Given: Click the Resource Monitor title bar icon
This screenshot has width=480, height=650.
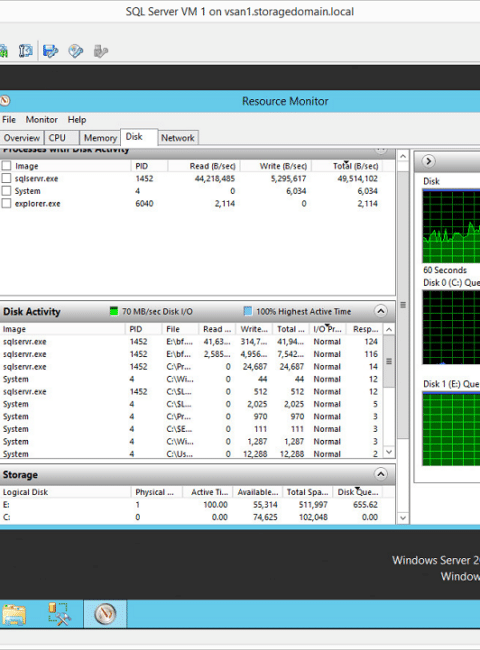Looking at the screenshot, I should coord(5,101).
